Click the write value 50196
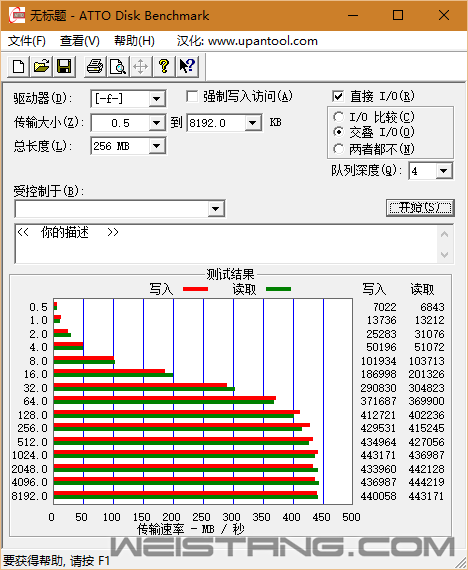468x570 pixels. [381, 347]
